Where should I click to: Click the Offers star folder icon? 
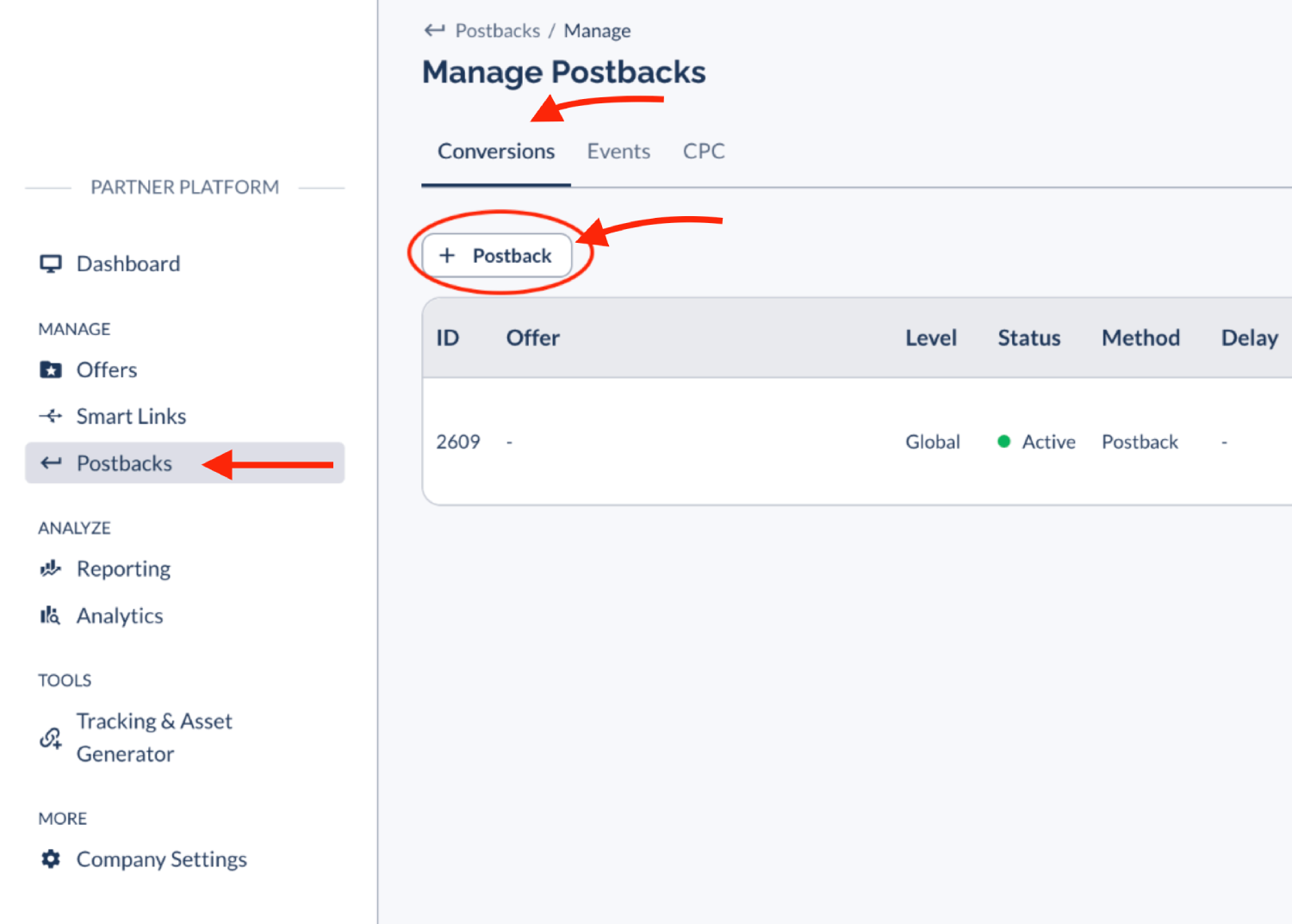click(x=51, y=369)
